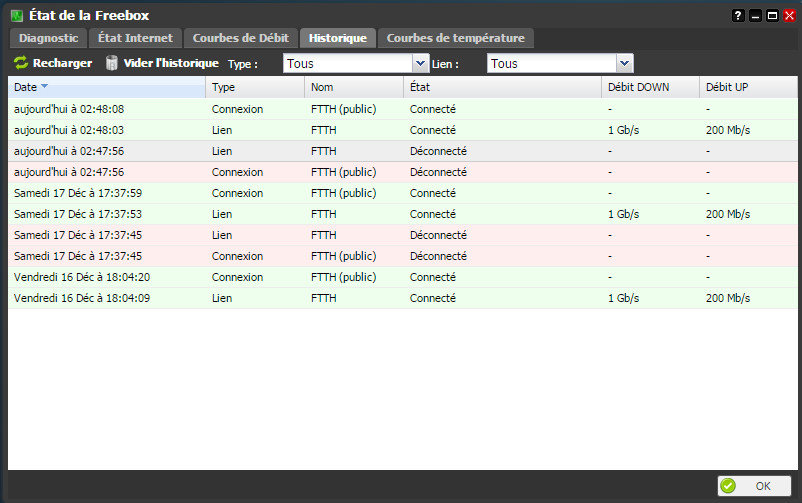Open the État Internet tab
The width and height of the screenshot is (802, 503).
tap(136, 38)
